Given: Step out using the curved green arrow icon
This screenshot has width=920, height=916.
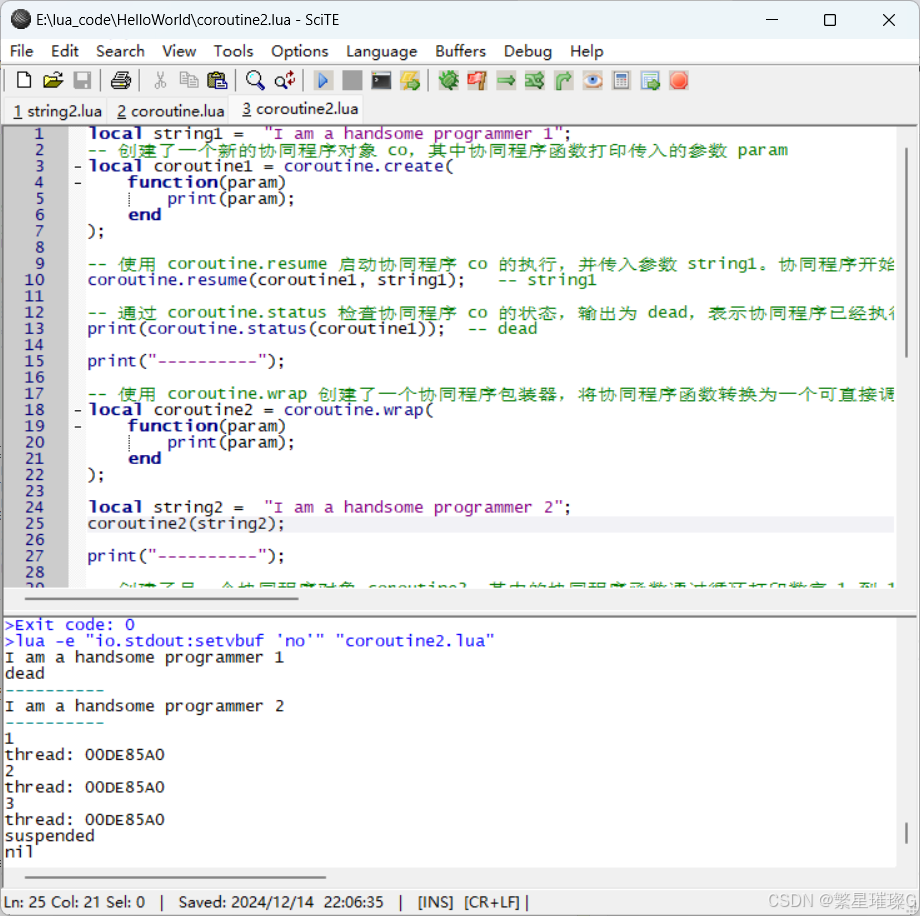Looking at the screenshot, I should point(563,80).
